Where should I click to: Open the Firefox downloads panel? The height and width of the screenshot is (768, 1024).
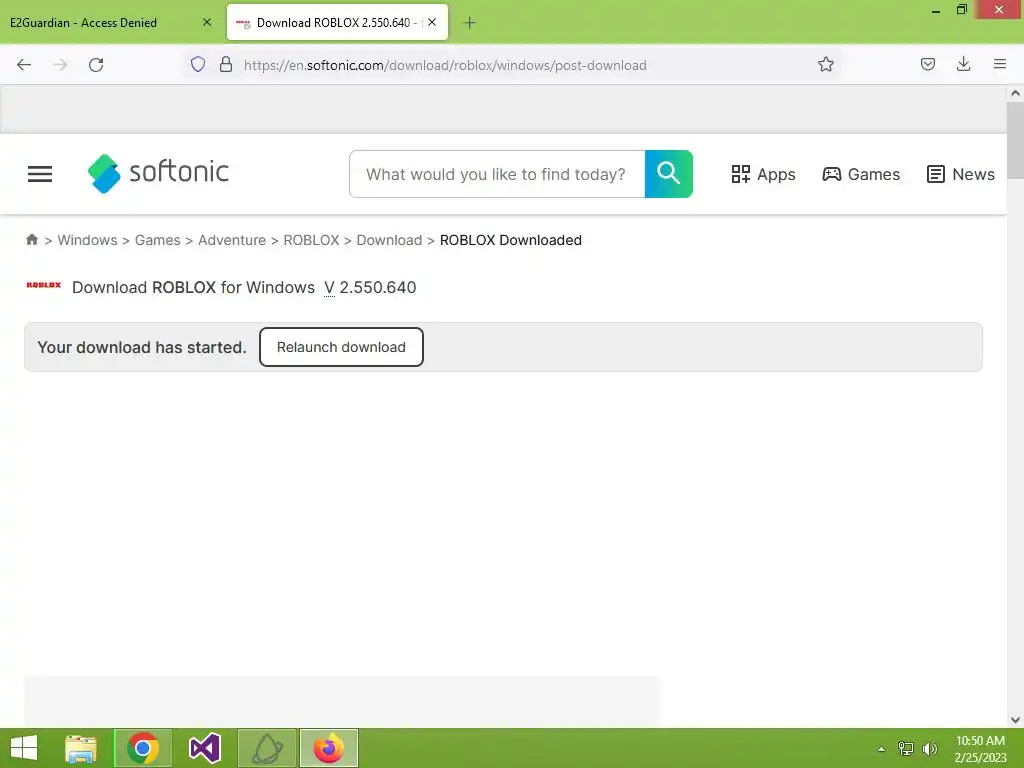963,64
